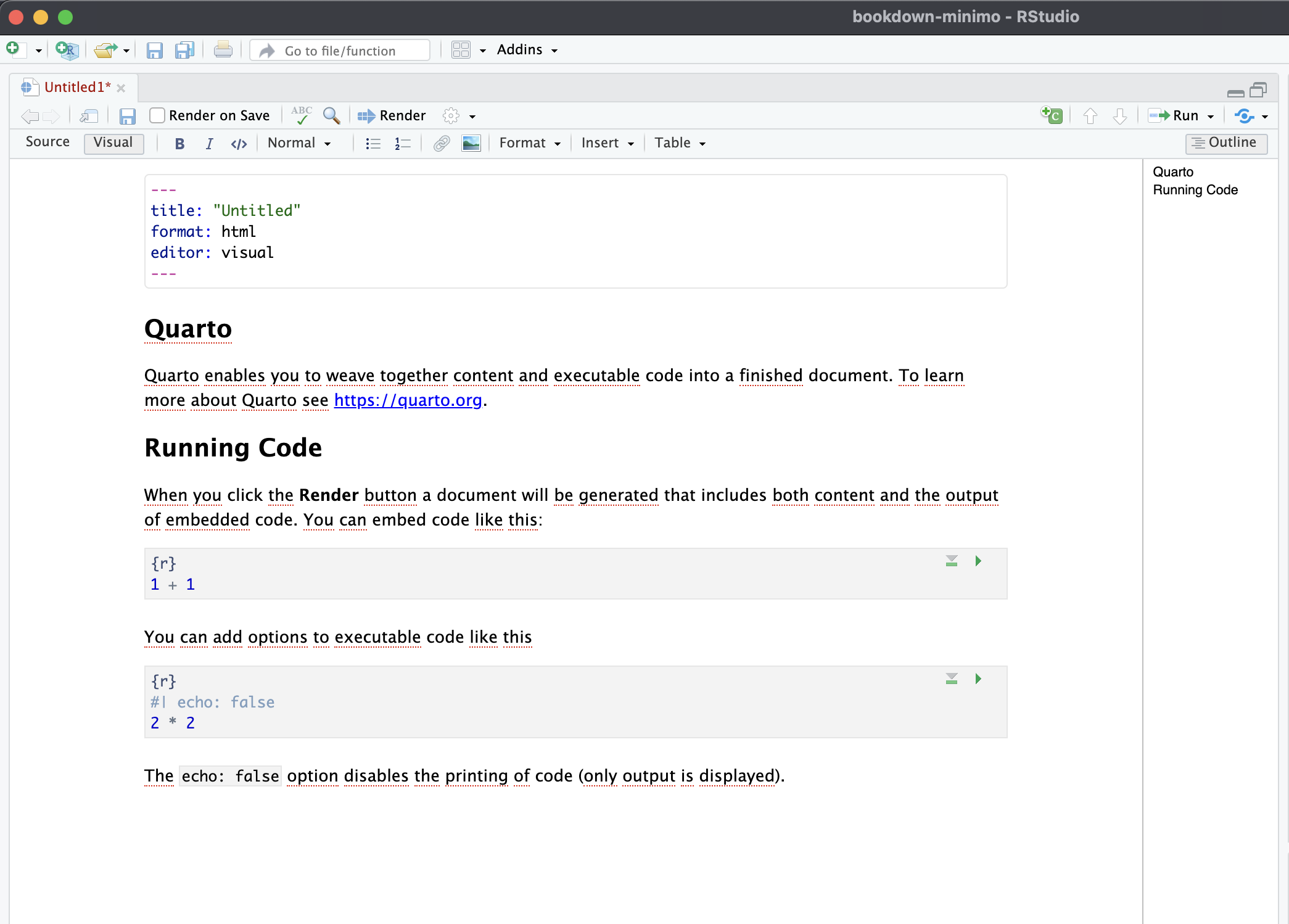Expand render options dropdown arrow
The height and width of the screenshot is (924, 1289).
coord(472,117)
